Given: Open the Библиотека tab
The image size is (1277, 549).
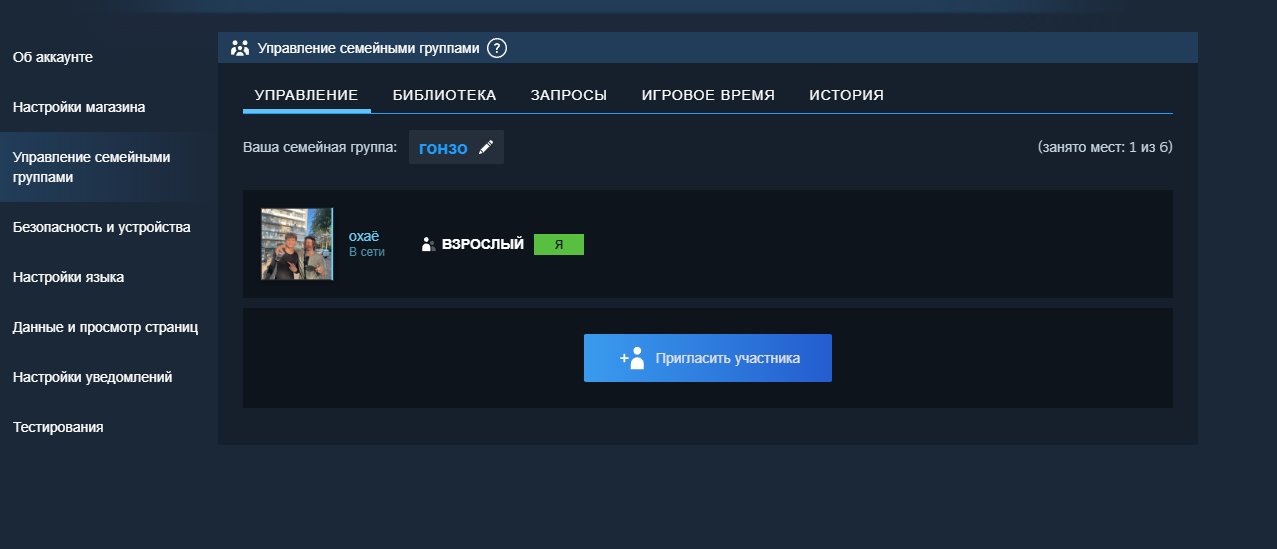Looking at the screenshot, I should pos(444,95).
